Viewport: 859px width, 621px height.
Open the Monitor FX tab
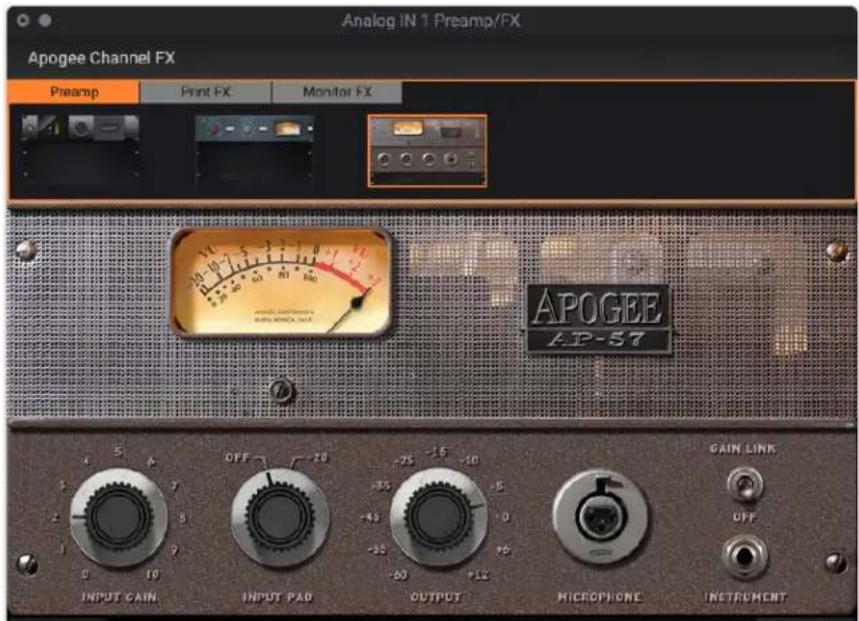[337, 92]
